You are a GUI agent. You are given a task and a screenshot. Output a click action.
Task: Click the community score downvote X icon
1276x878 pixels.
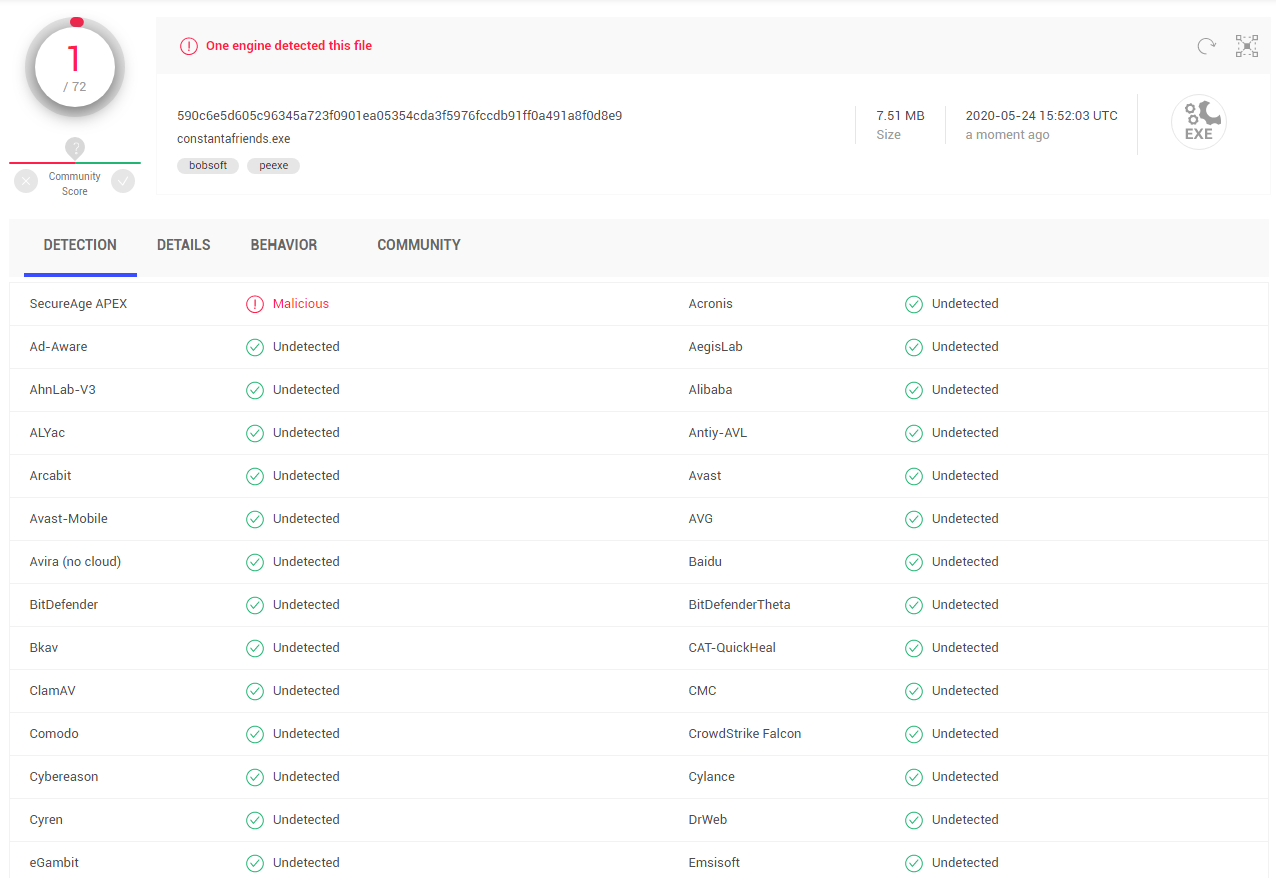point(26,181)
